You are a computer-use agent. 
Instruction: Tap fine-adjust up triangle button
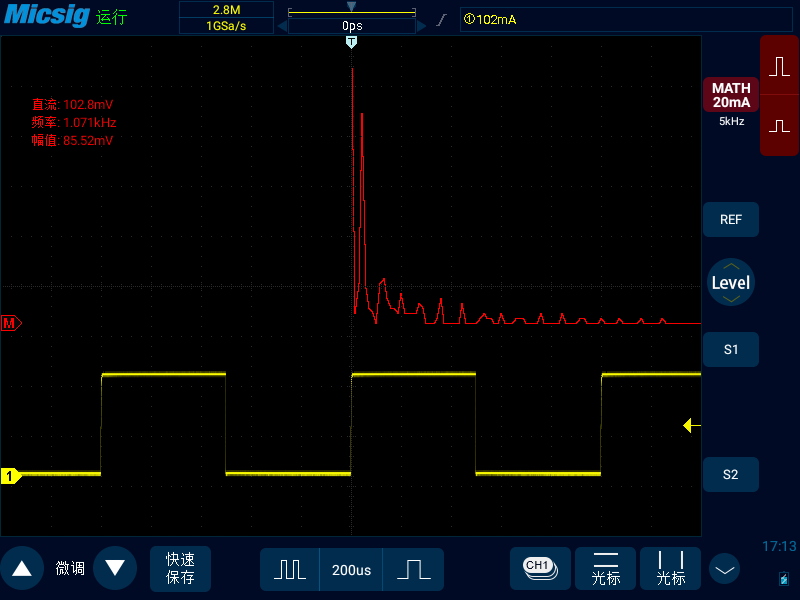click(22, 568)
